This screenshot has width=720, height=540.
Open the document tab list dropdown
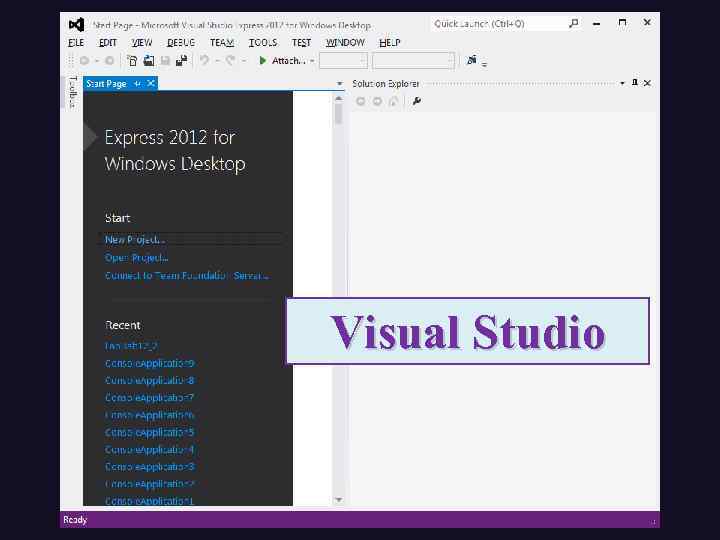340,84
